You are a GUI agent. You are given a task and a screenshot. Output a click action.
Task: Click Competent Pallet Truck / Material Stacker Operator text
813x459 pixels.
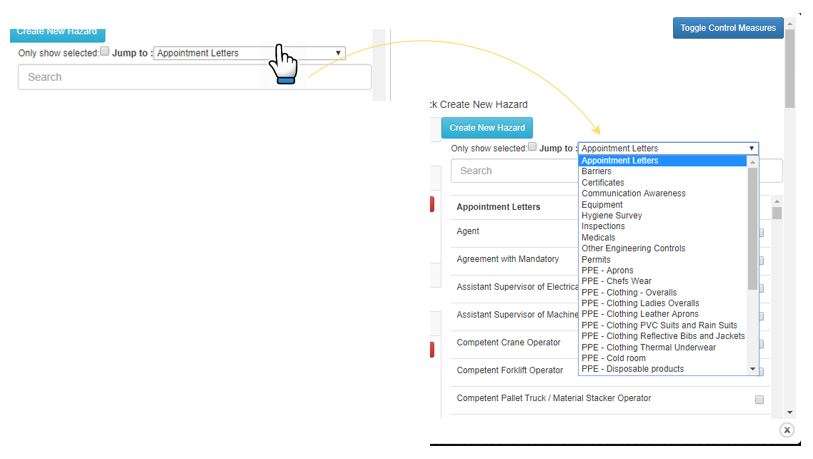tap(554, 398)
